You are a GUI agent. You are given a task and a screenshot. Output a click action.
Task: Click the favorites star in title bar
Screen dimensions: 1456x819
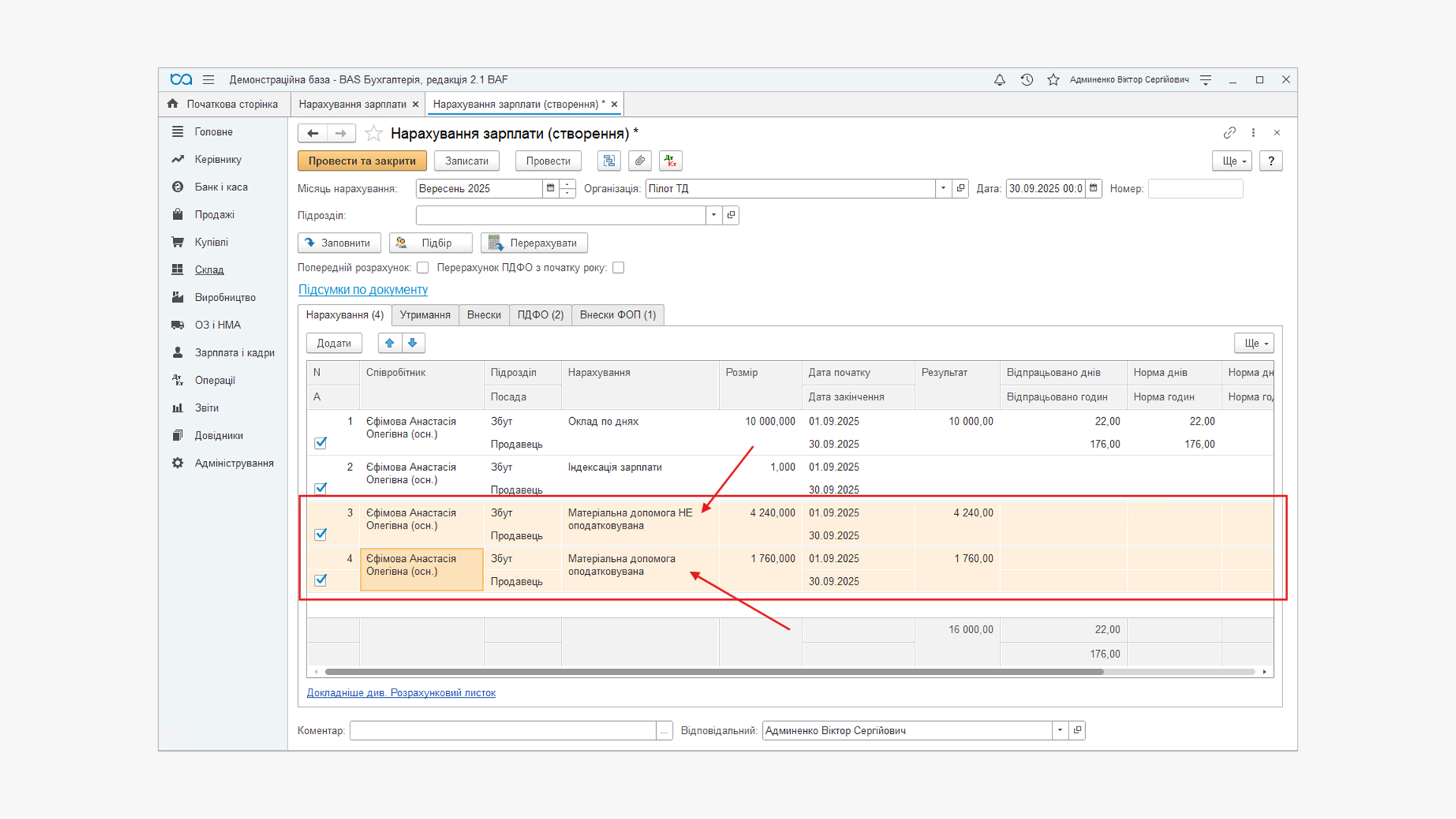pyautogui.click(x=1053, y=80)
